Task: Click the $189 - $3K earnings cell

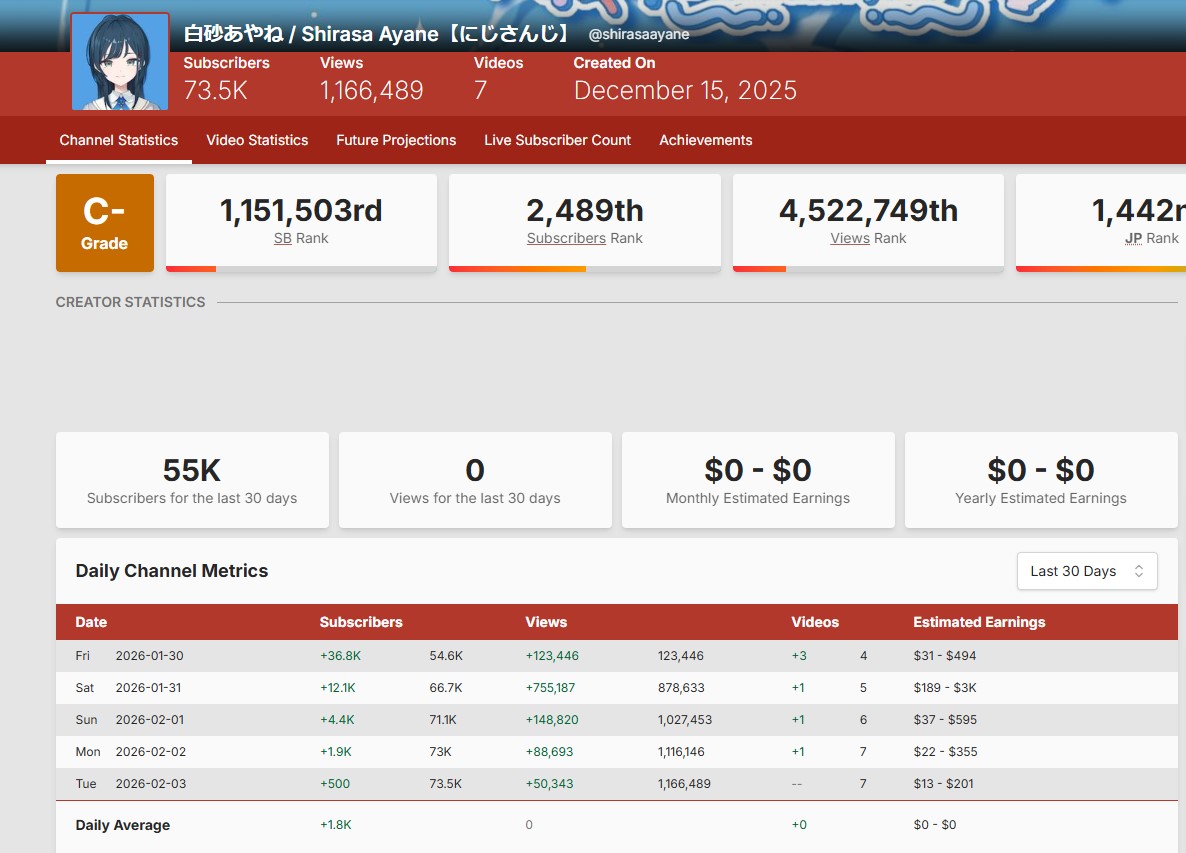Action: click(x=945, y=687)
